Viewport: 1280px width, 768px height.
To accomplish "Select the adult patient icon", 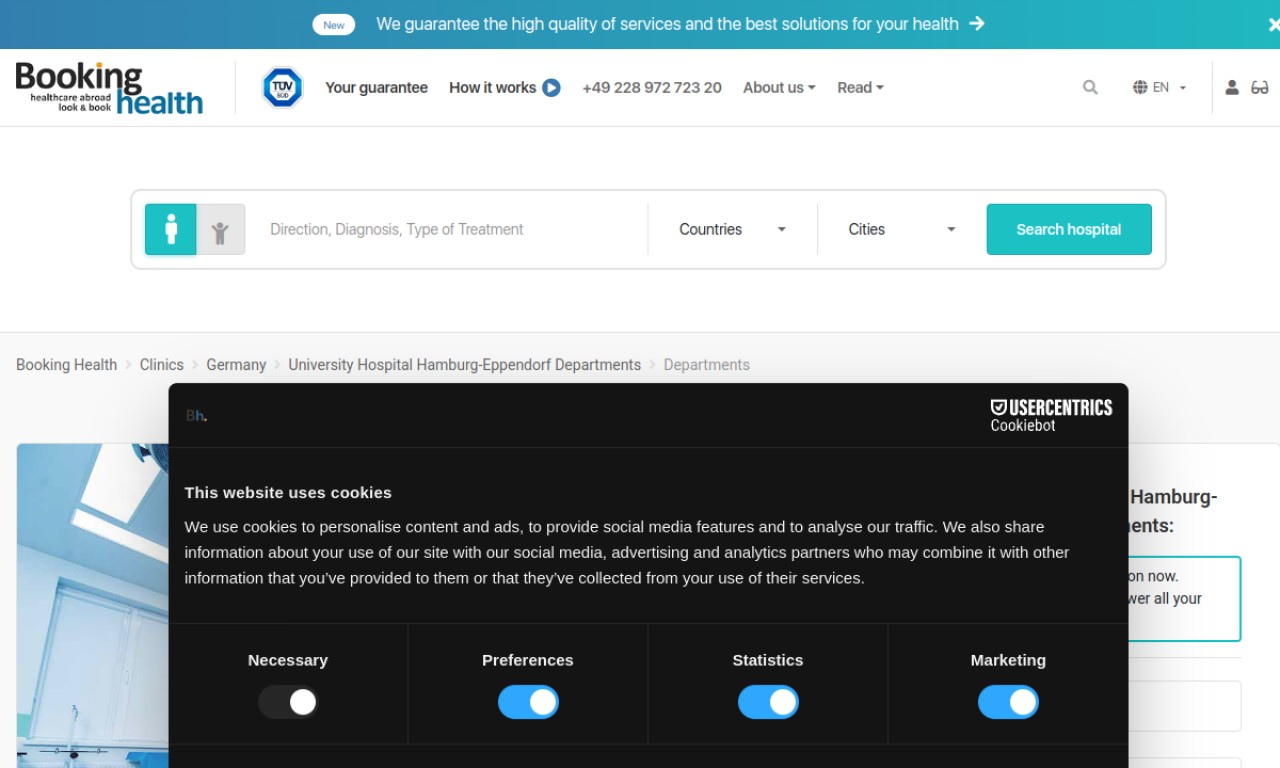I will pyautogui.click(x=171, y=229).
